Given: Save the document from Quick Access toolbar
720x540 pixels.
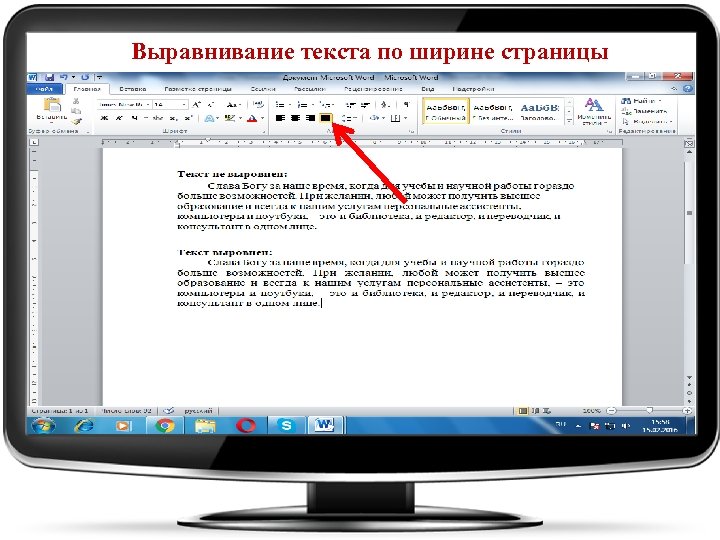Looking at the screenshot, I should pyautogui.click(x=49, y=78).
